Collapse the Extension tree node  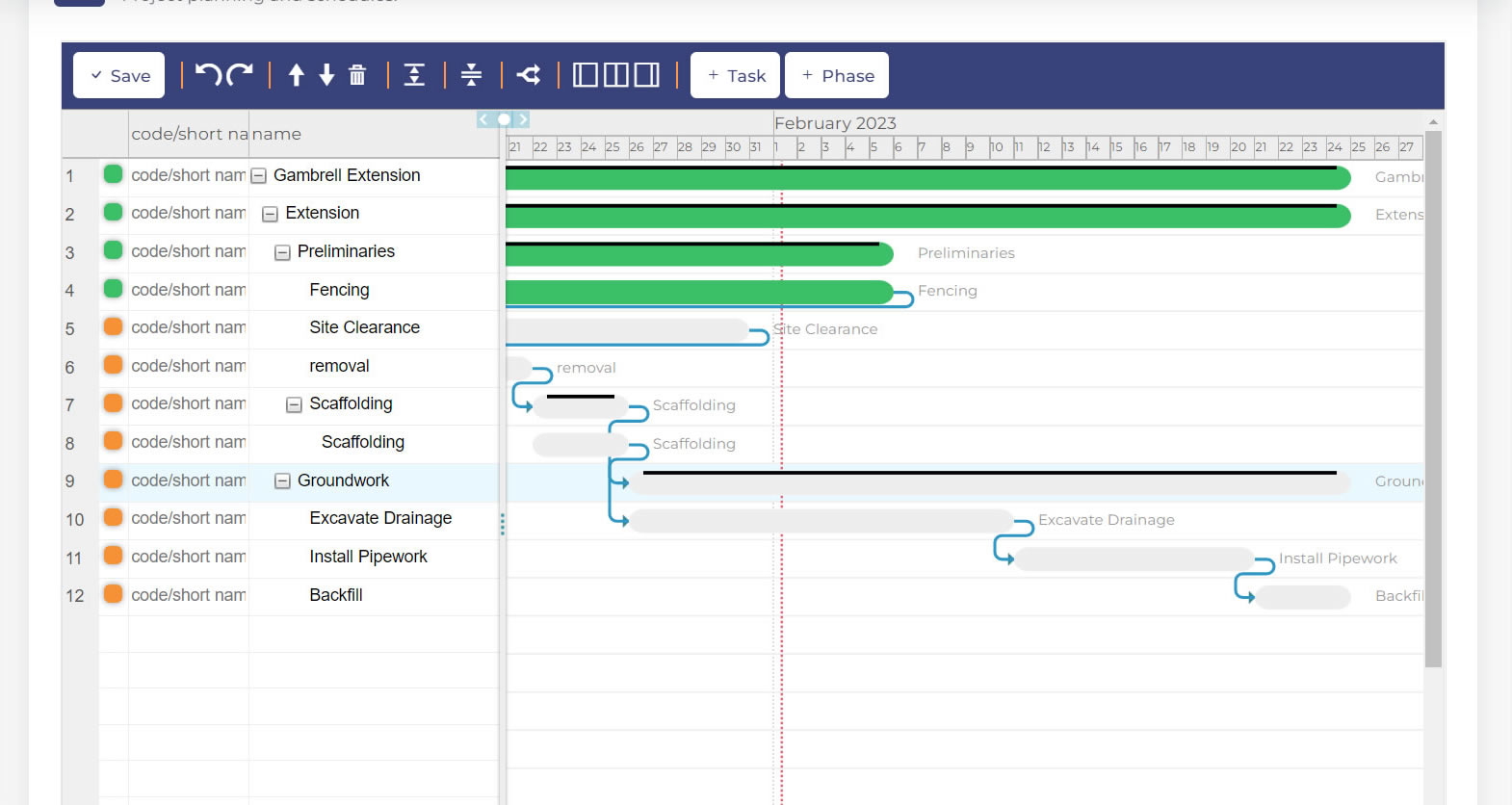click(x=271, y=214)
